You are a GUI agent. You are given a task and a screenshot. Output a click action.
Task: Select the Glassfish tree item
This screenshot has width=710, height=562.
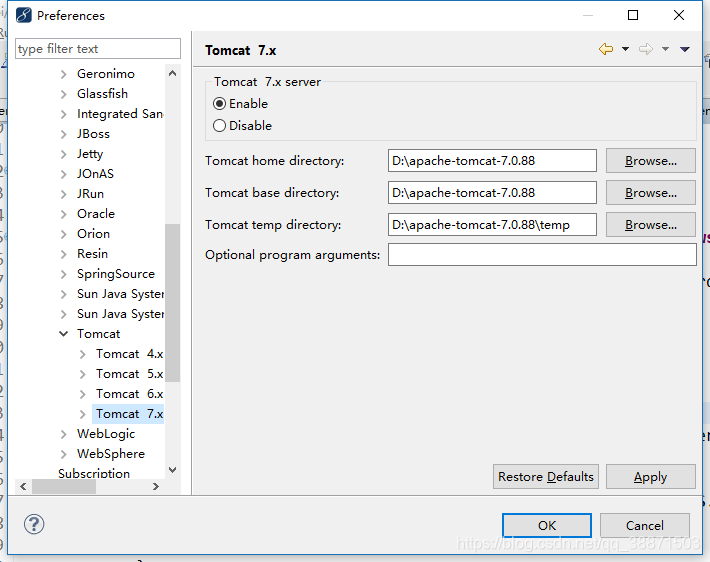pyautogui.click(x=102, y=94)
